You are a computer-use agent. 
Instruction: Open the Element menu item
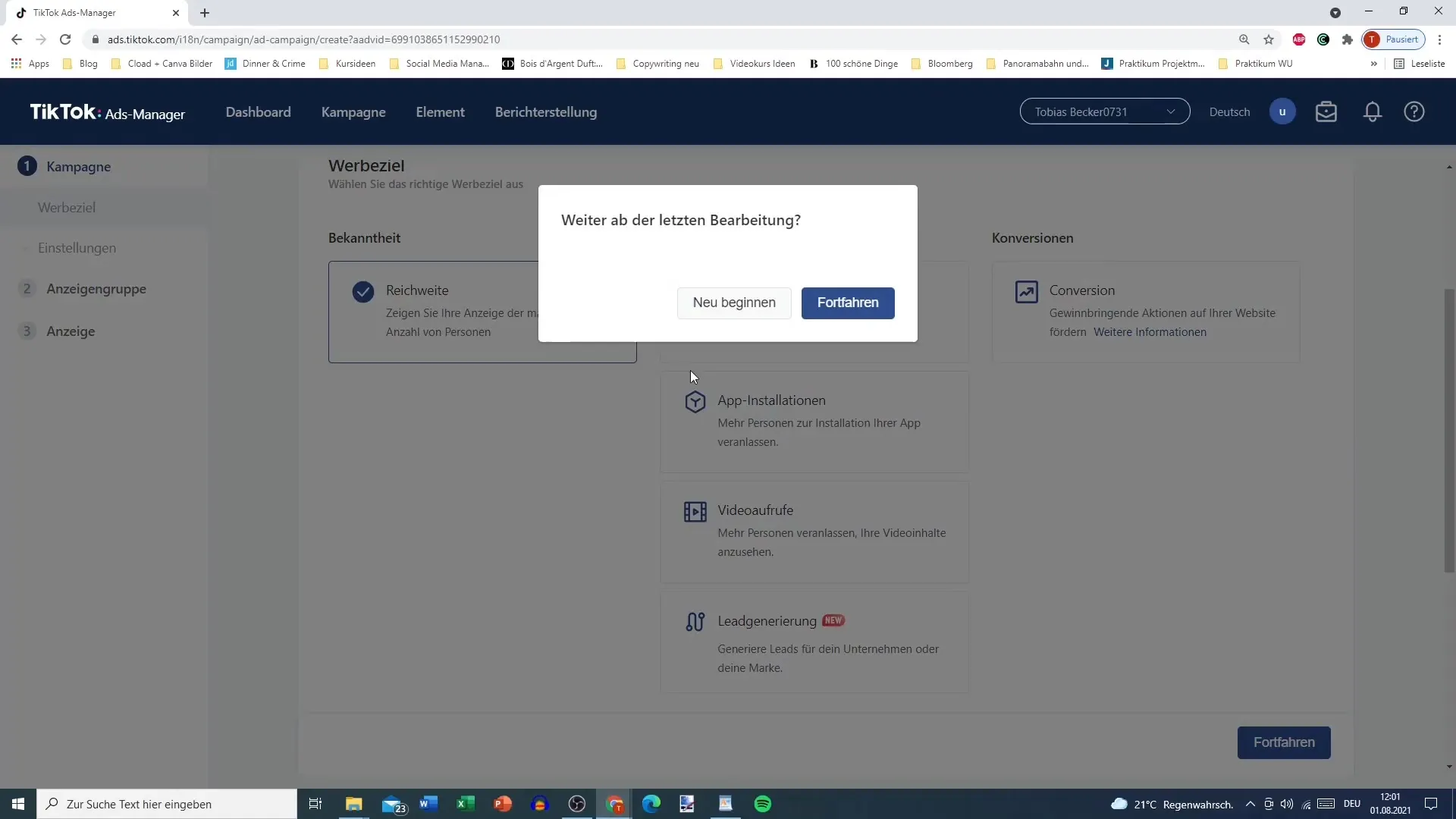[440, 112]
